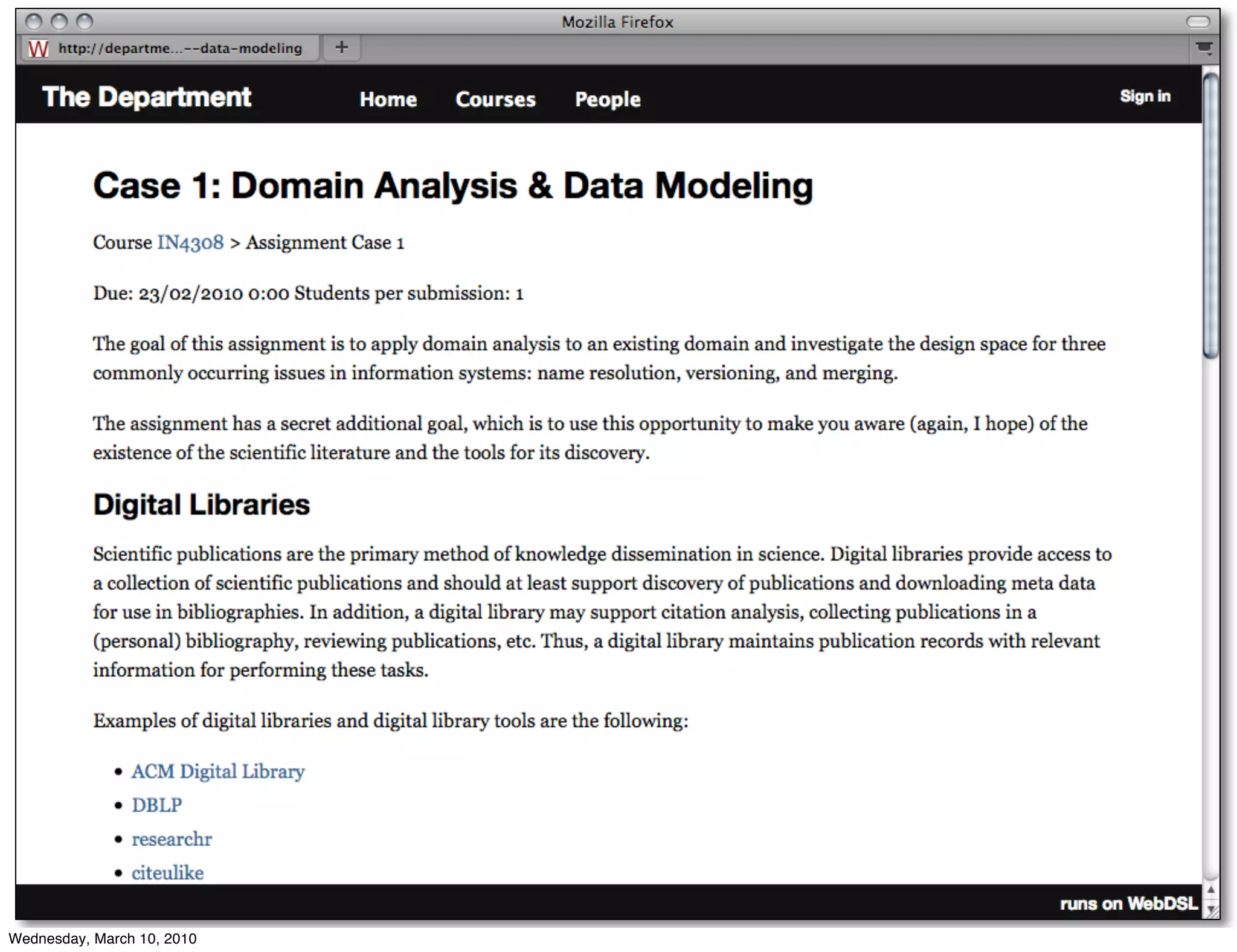The image size is (1237, 952).
Task: Open the Courses navigation item
Action: pyautogui.click(x=495, y=99)
